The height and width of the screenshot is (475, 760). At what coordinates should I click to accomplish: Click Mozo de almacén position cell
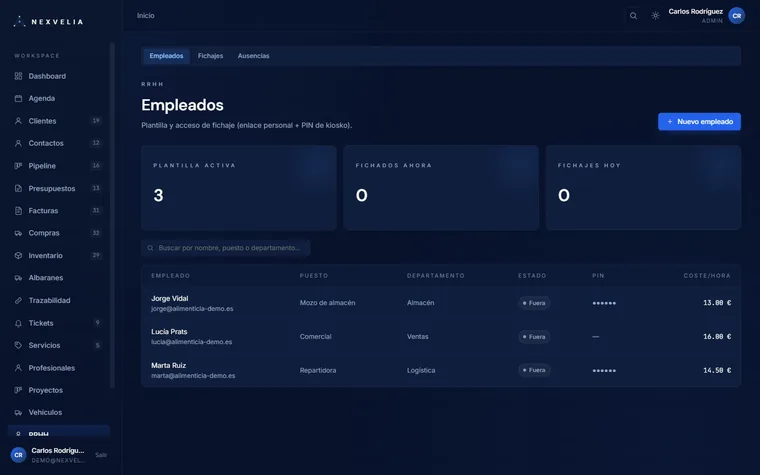pos(327,303)
